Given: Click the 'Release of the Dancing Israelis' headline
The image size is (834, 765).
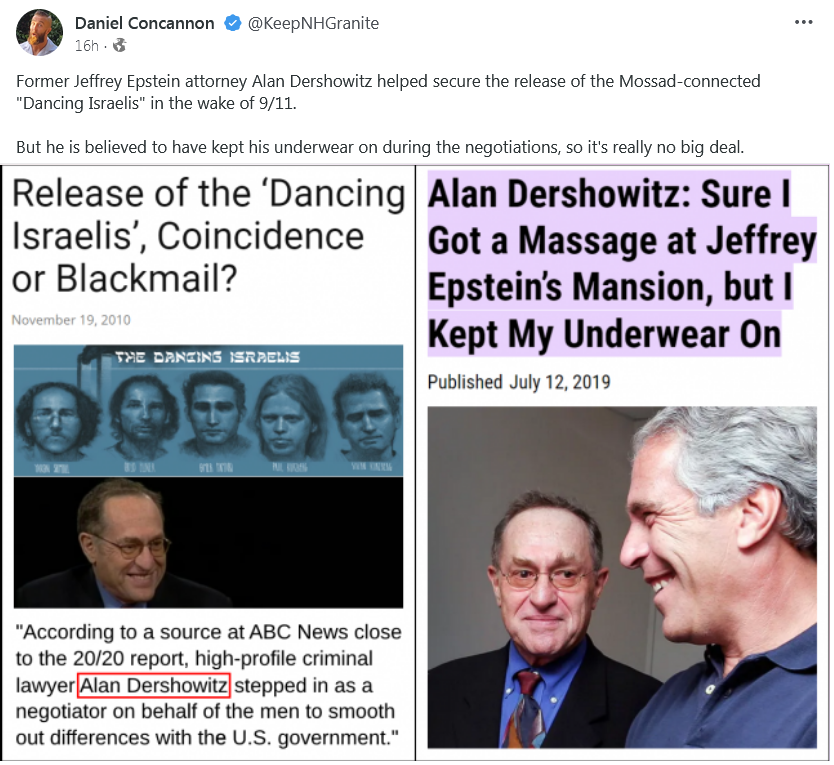Looking at the screenshot, I should click(x=208, y=236).
